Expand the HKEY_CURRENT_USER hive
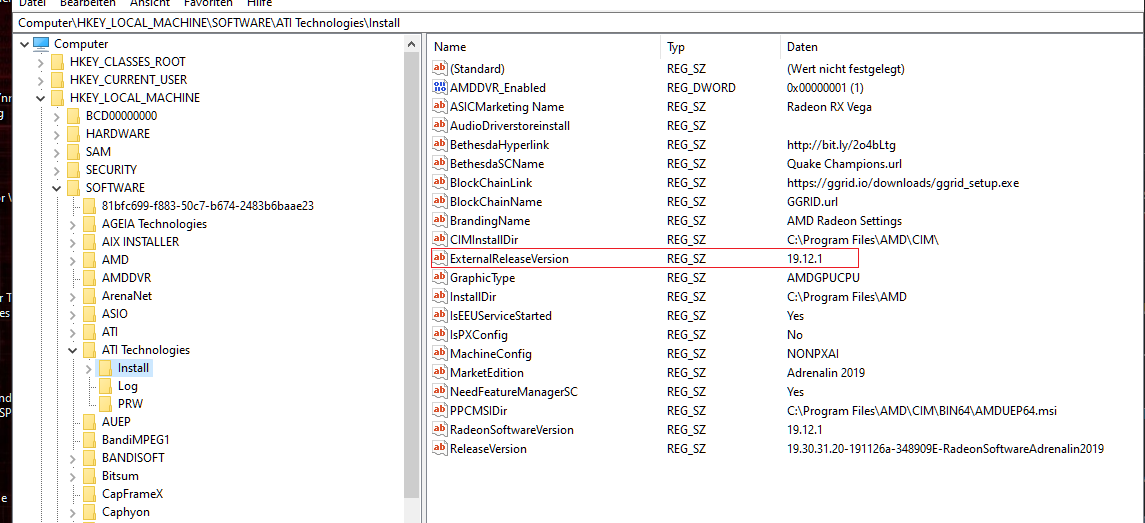Screen dimensions: 1145x523 (41, 80)
